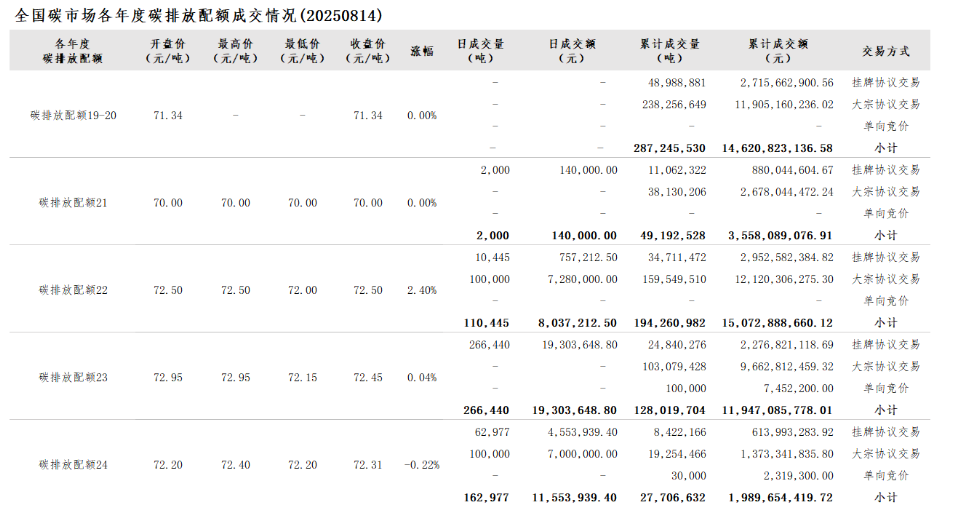Click the table title dated 20250814

coord(199,16)
